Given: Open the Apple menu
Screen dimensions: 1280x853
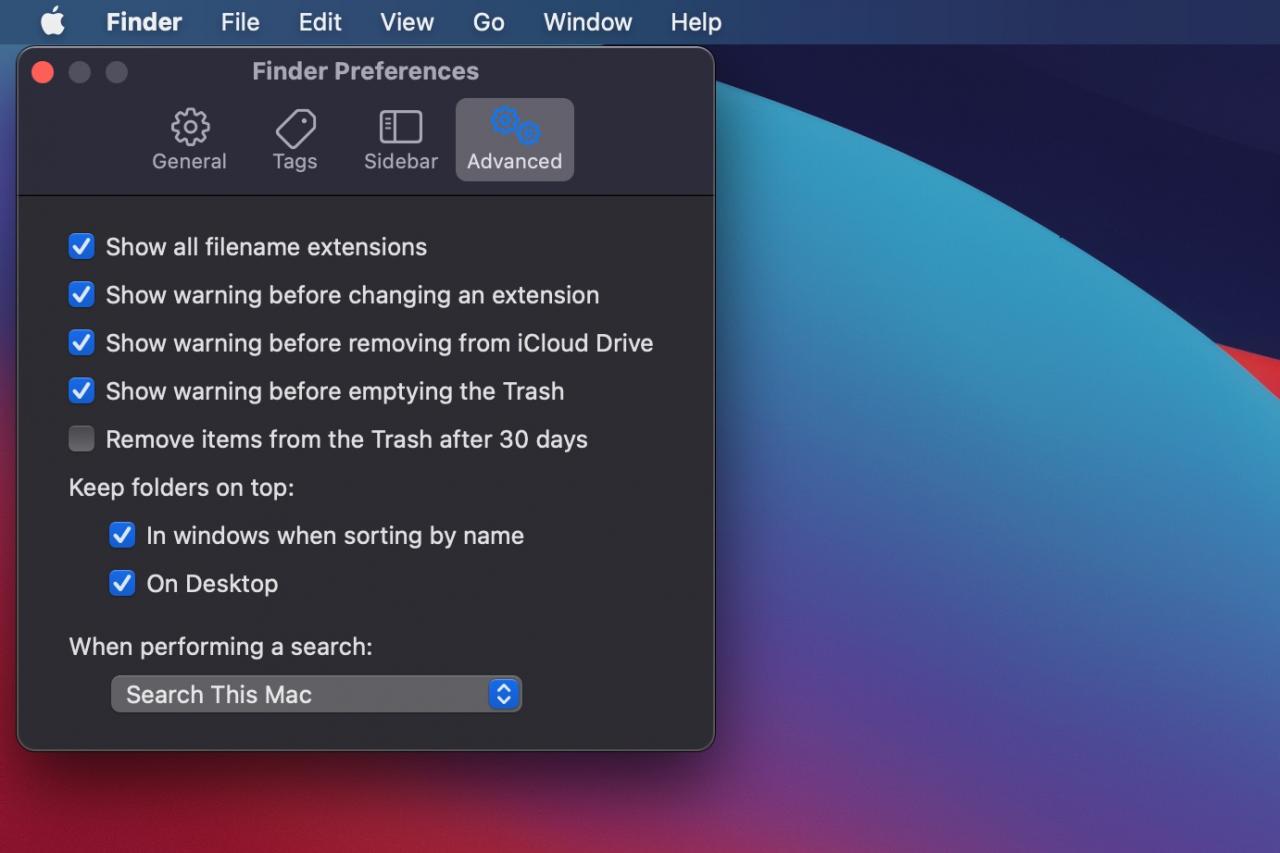Looking at the screenshot, I should click(53, 21).
